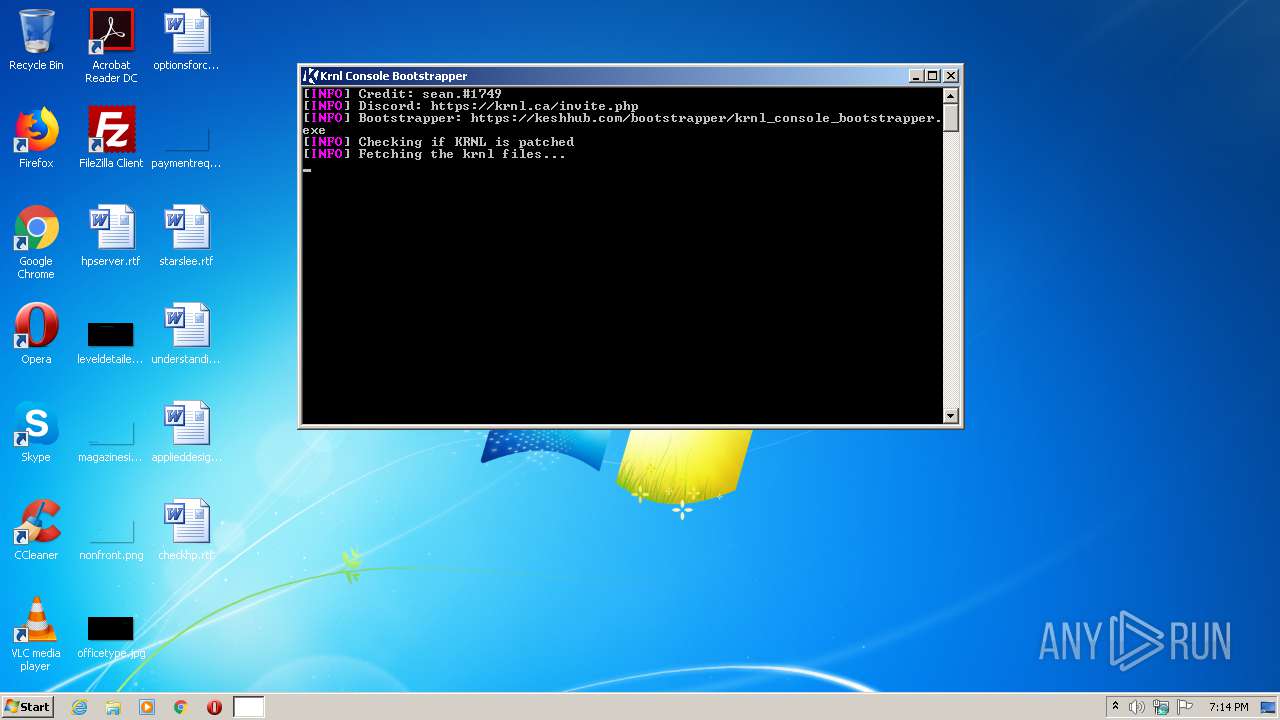Launch Google Chrome desktop shortcut
The image size is (1280, 720).
click(x=36, y=242)
